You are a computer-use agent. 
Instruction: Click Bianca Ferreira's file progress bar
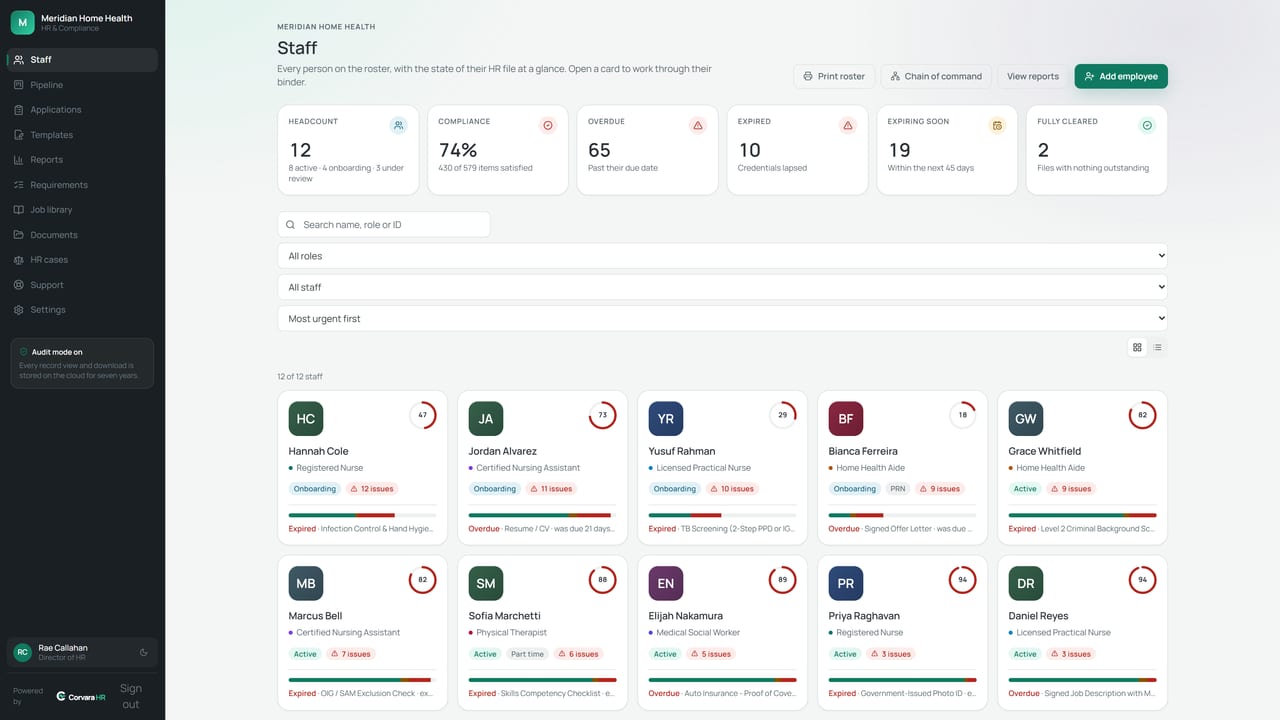tap(902, 515)
